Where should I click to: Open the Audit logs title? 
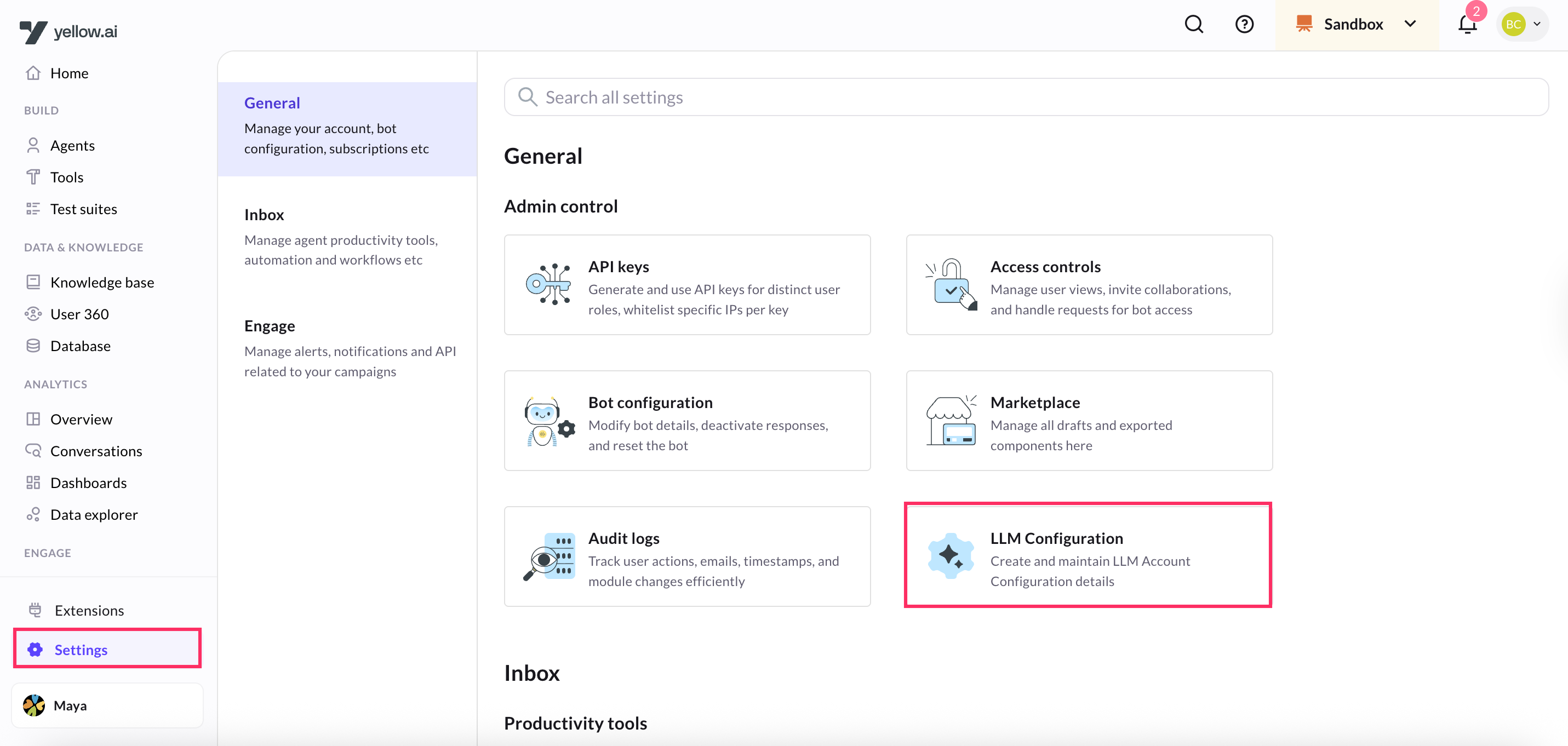coord(624,538)
